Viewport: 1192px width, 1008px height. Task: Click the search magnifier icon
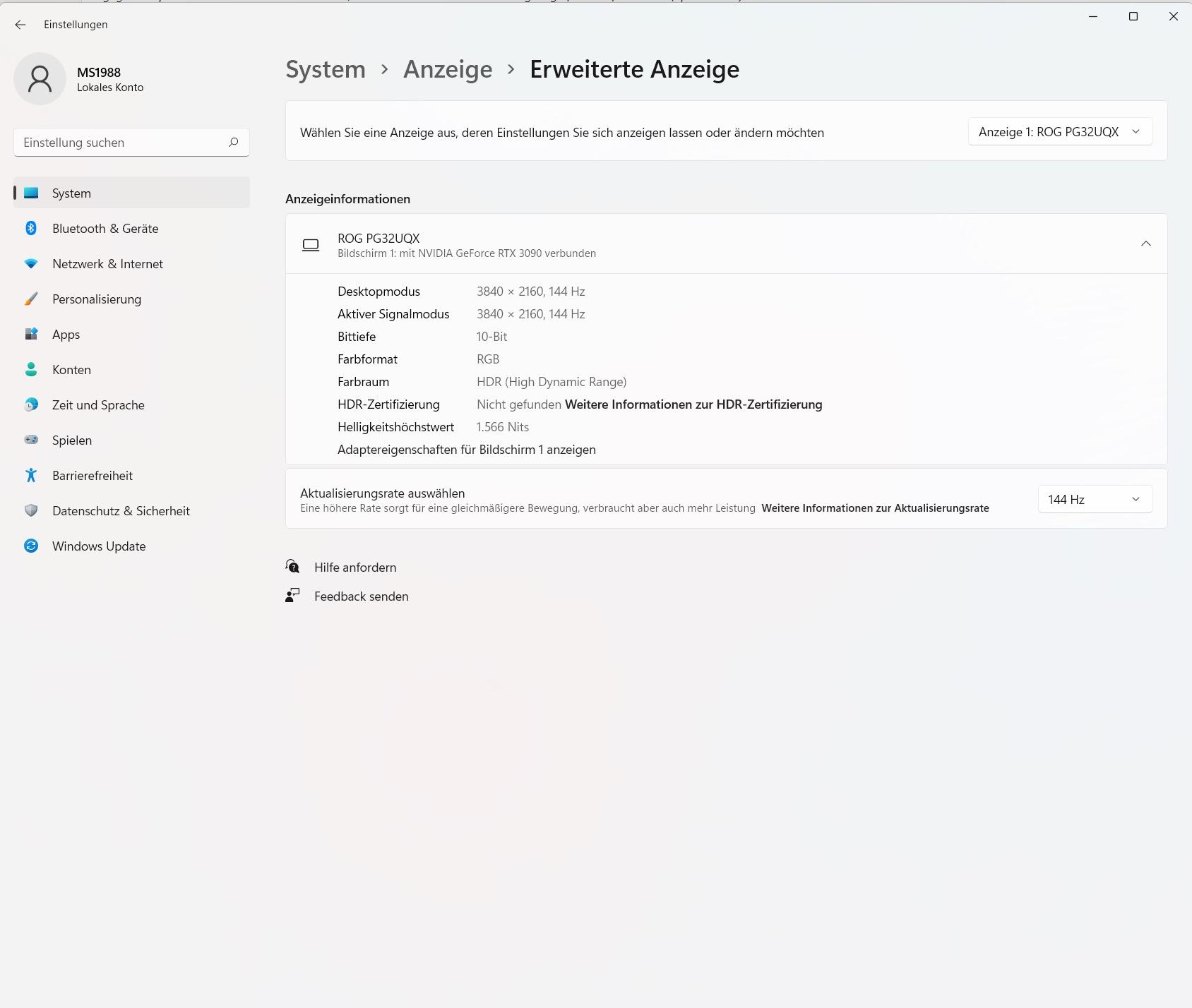pos(234,142)
